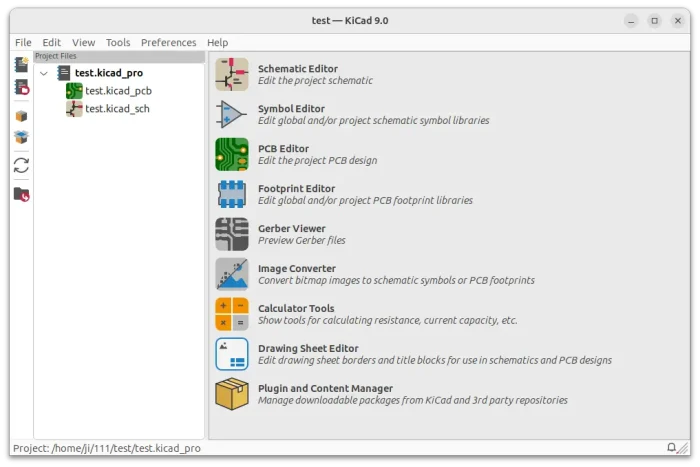
Task: Click the test.kicad_pro project file icon
Action: point(63,73)
